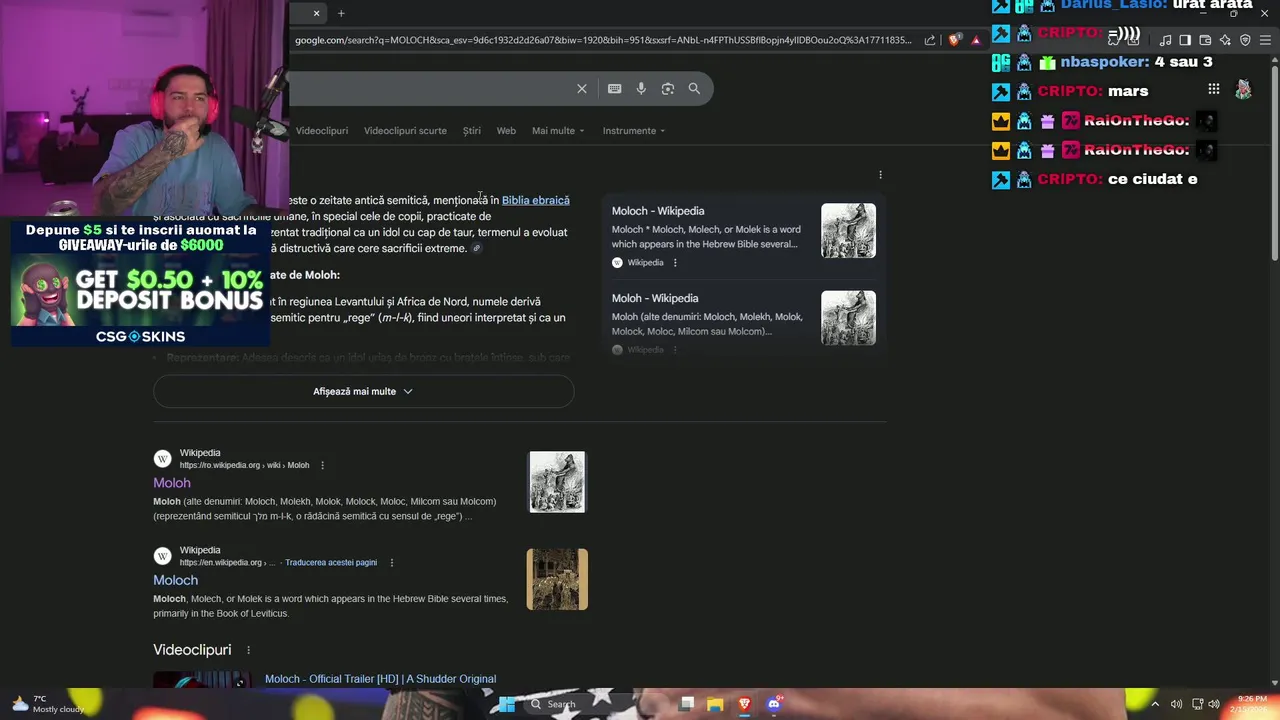Click 'Traducerea acestei pagini' link
This screenshot has width=1280, height=720.
(x=331, y=563)
